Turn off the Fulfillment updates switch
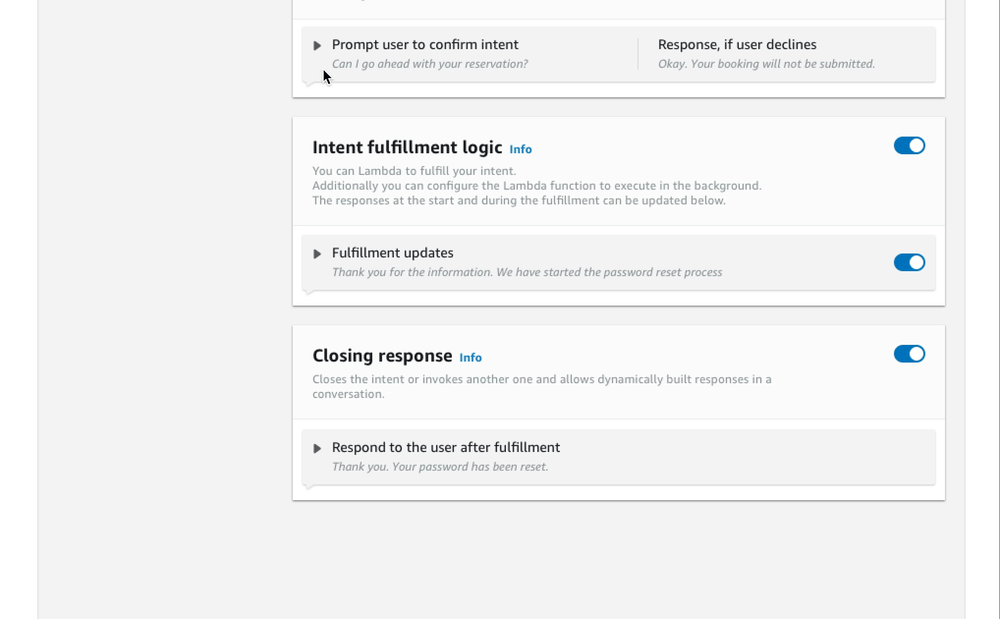Viewport: 1000px width, 619px height. [x=909, y=263]
